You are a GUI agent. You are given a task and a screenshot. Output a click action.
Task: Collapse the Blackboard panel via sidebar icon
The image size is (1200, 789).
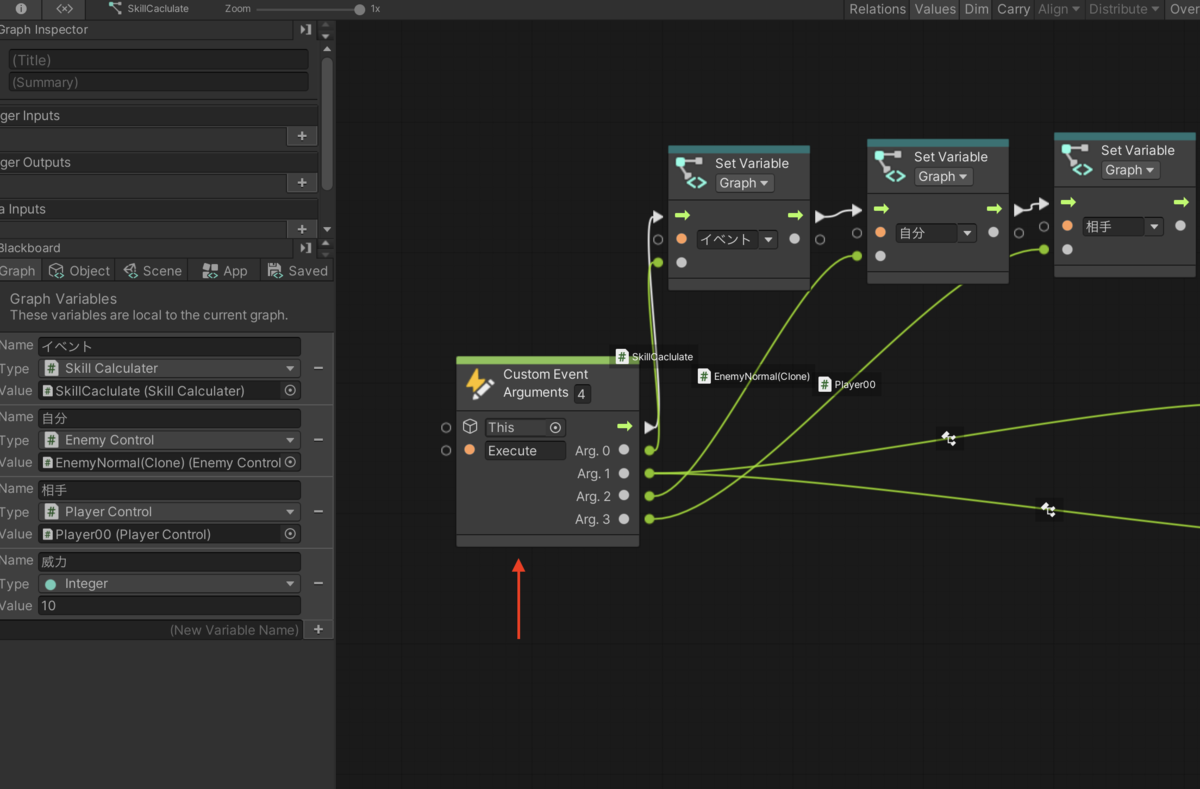tap(306, 248)
